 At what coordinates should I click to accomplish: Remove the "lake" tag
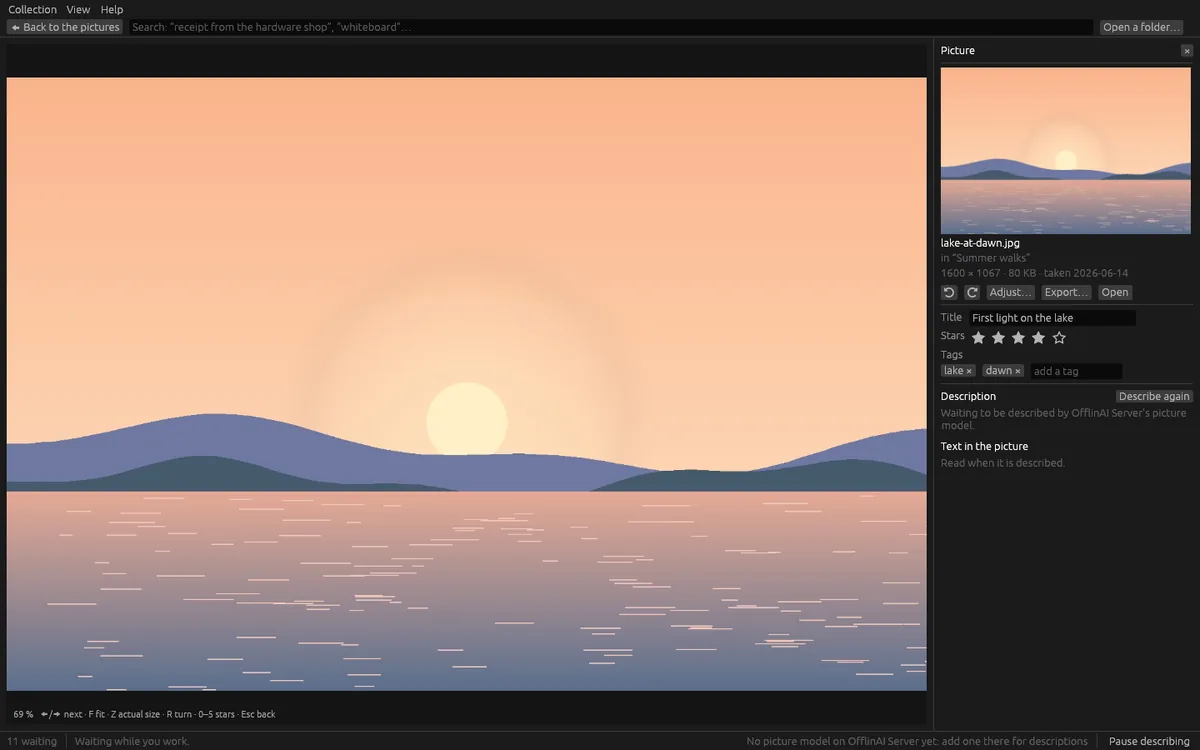tap(969, 371)
